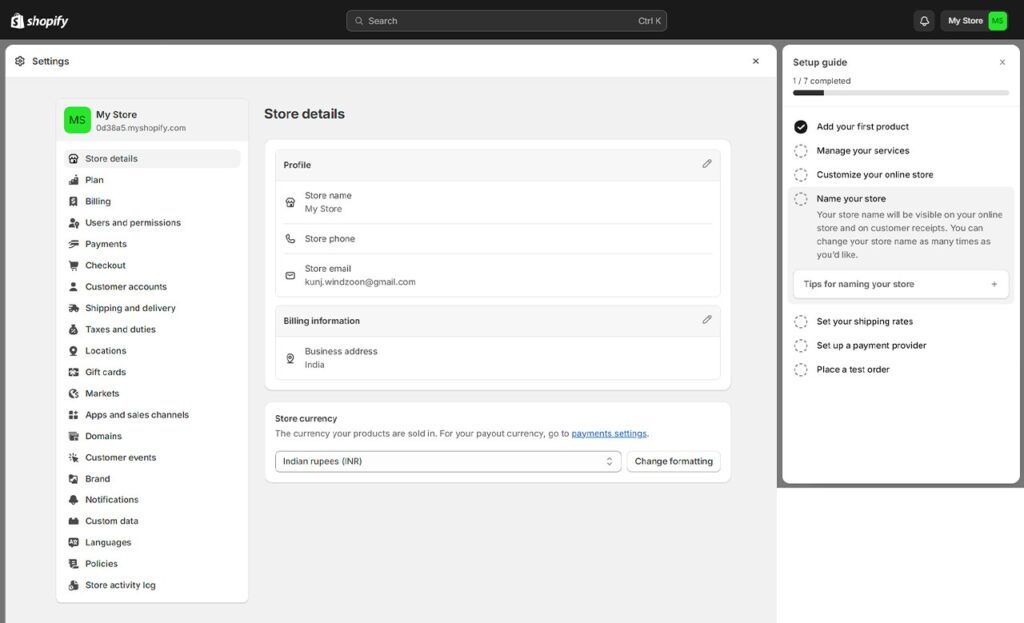Image resolution: width=1024 pixels, height=623 pixels.
Task: Click the Billing sidebar icon
Action: [73, 201]
